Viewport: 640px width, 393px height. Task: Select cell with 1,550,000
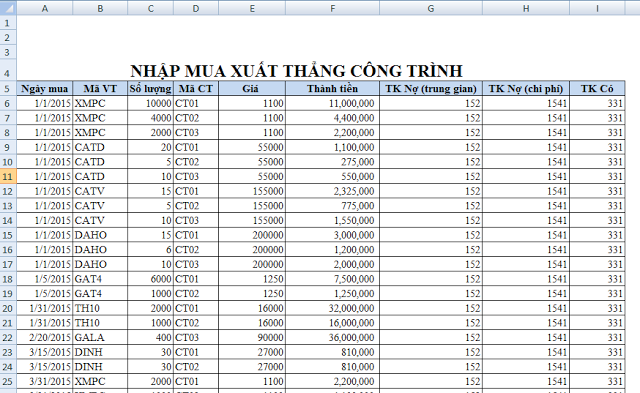coord(332,220)
